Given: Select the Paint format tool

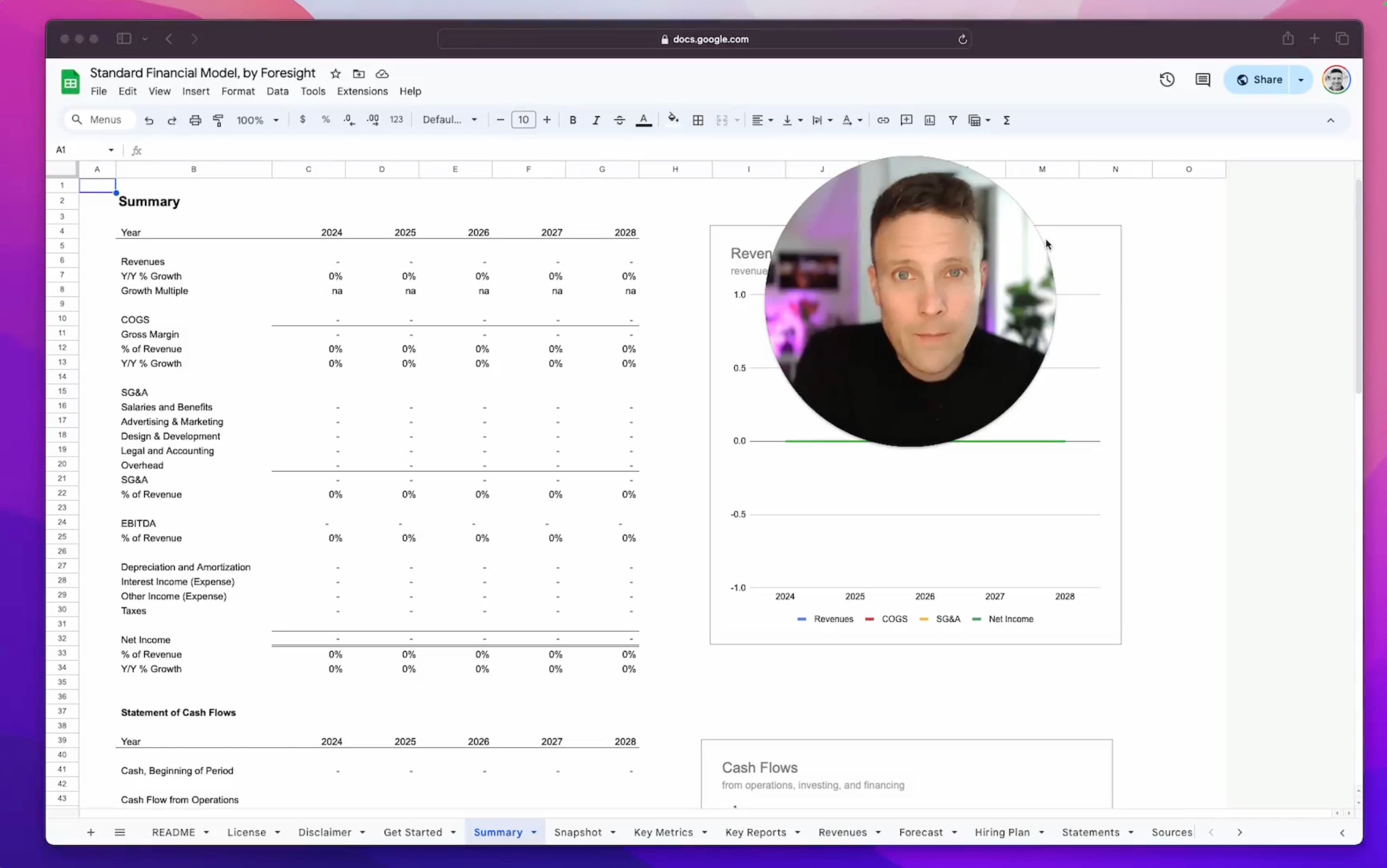Looking at the screenshot, I should coord(218,120).
